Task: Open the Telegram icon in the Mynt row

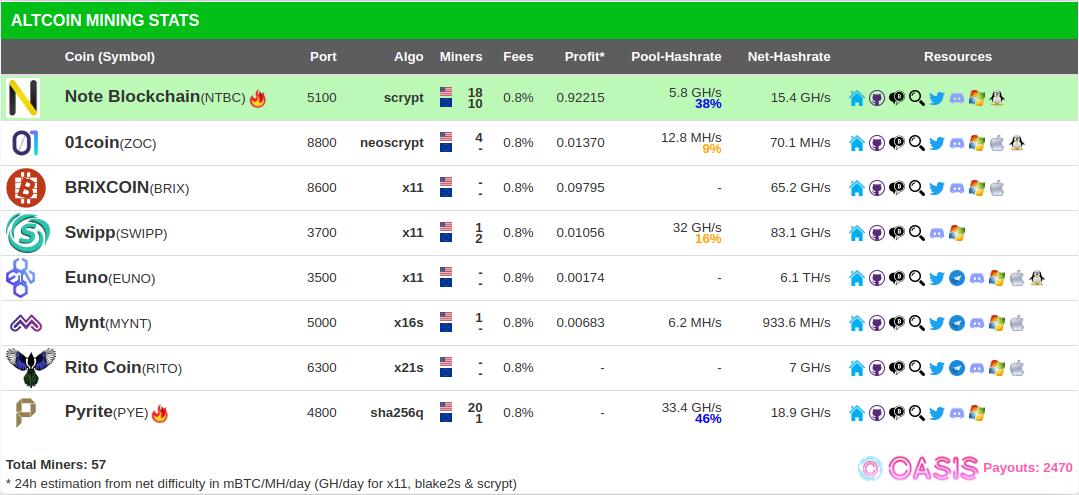Action: point(957,323)
